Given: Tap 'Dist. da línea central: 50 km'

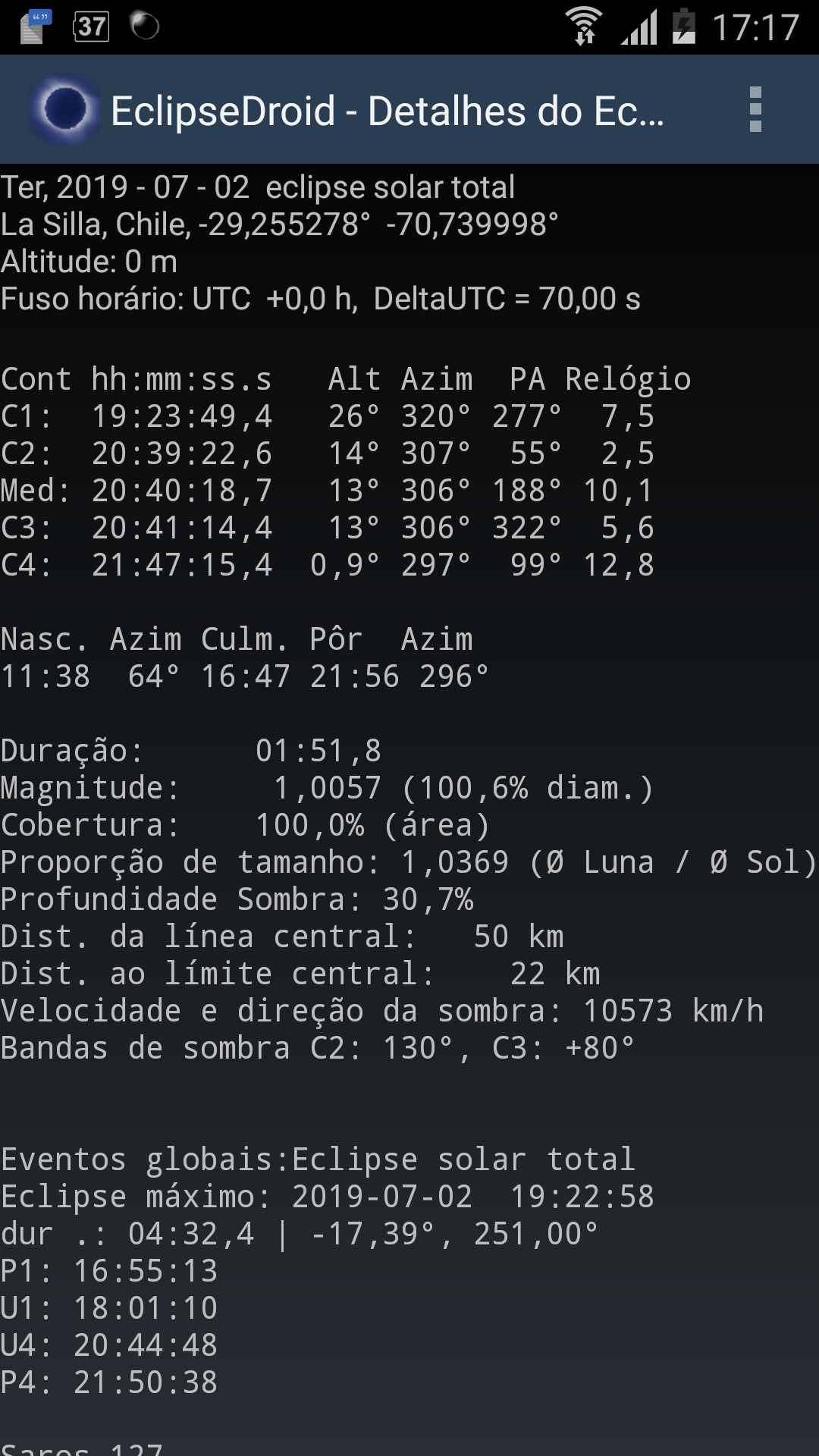Looking at the screenshot, I should point(282,937).
